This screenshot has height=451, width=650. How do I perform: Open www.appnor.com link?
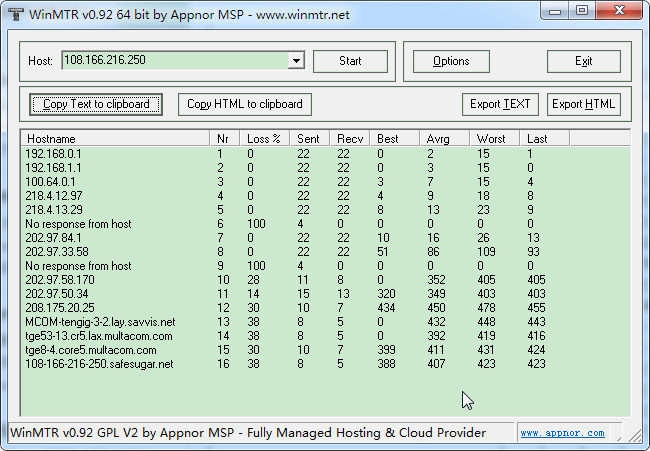click(x=562, y=433)
